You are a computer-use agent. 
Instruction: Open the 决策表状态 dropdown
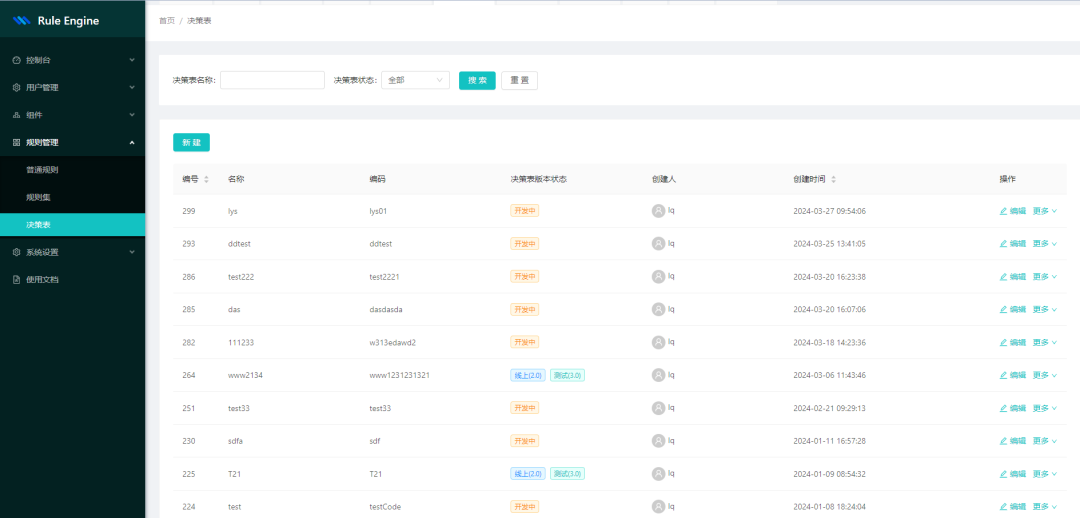(415, 80)
